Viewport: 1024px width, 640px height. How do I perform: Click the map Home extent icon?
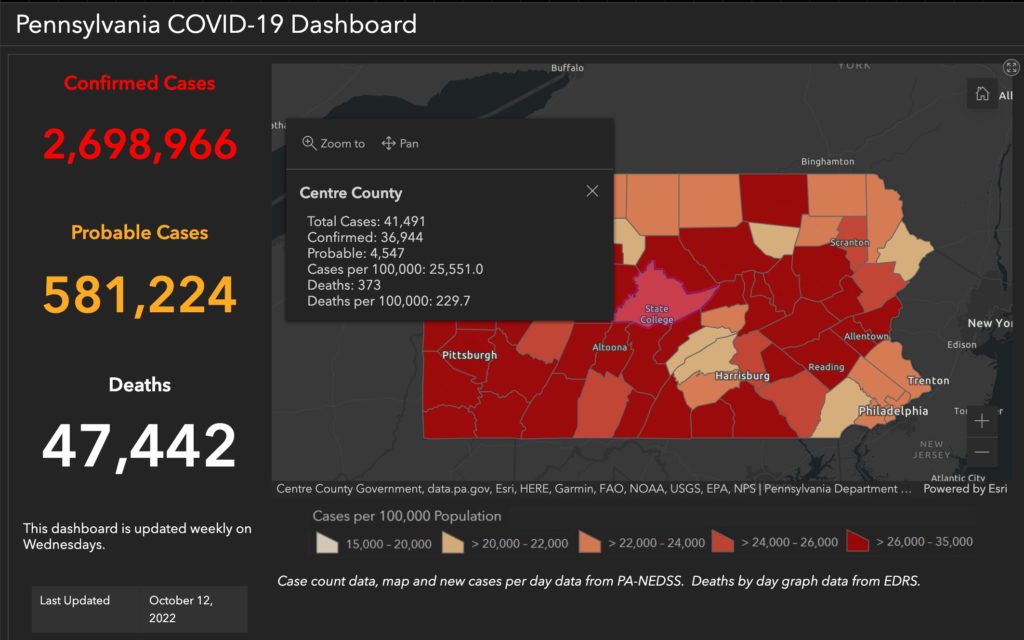point(982,94)
